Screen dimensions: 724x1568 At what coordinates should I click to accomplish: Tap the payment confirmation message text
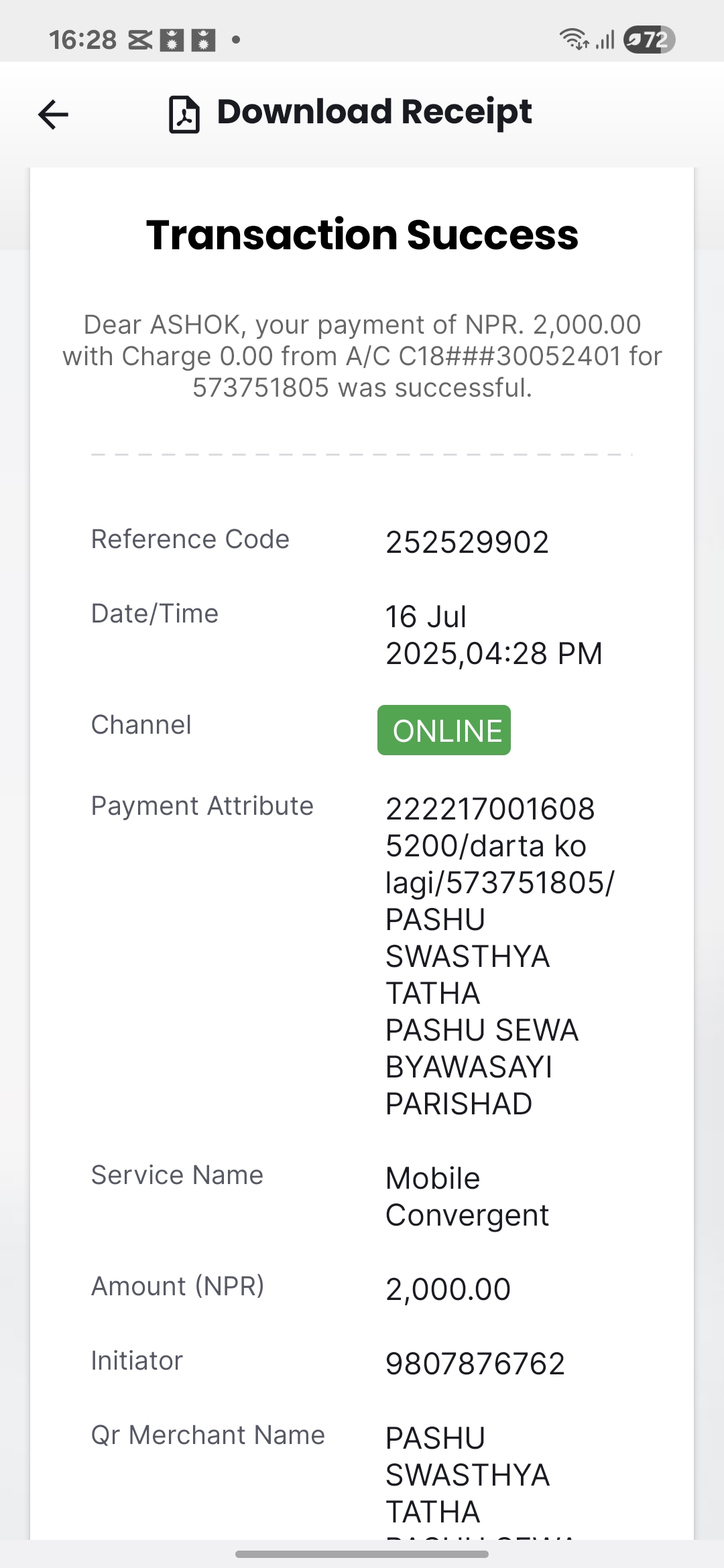coord(362,356)
